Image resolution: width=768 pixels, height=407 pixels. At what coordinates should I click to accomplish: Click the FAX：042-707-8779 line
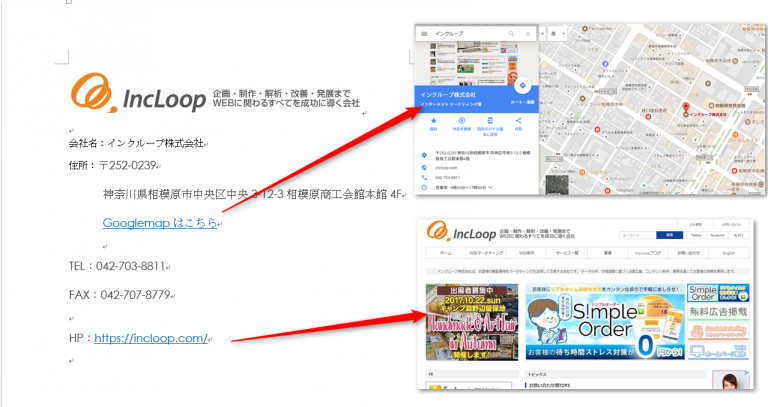[120, 295]
